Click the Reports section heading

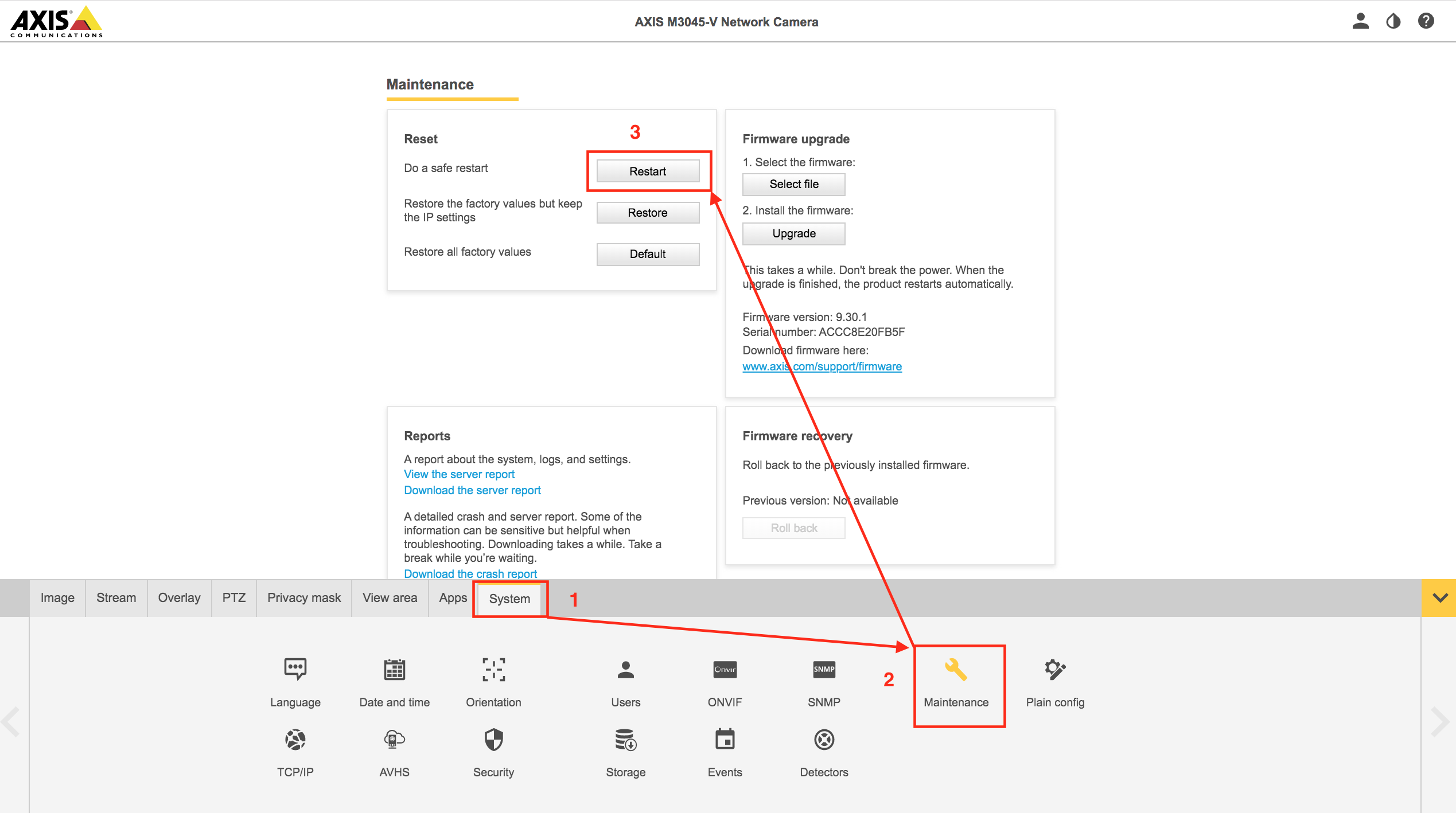(427, 436)
